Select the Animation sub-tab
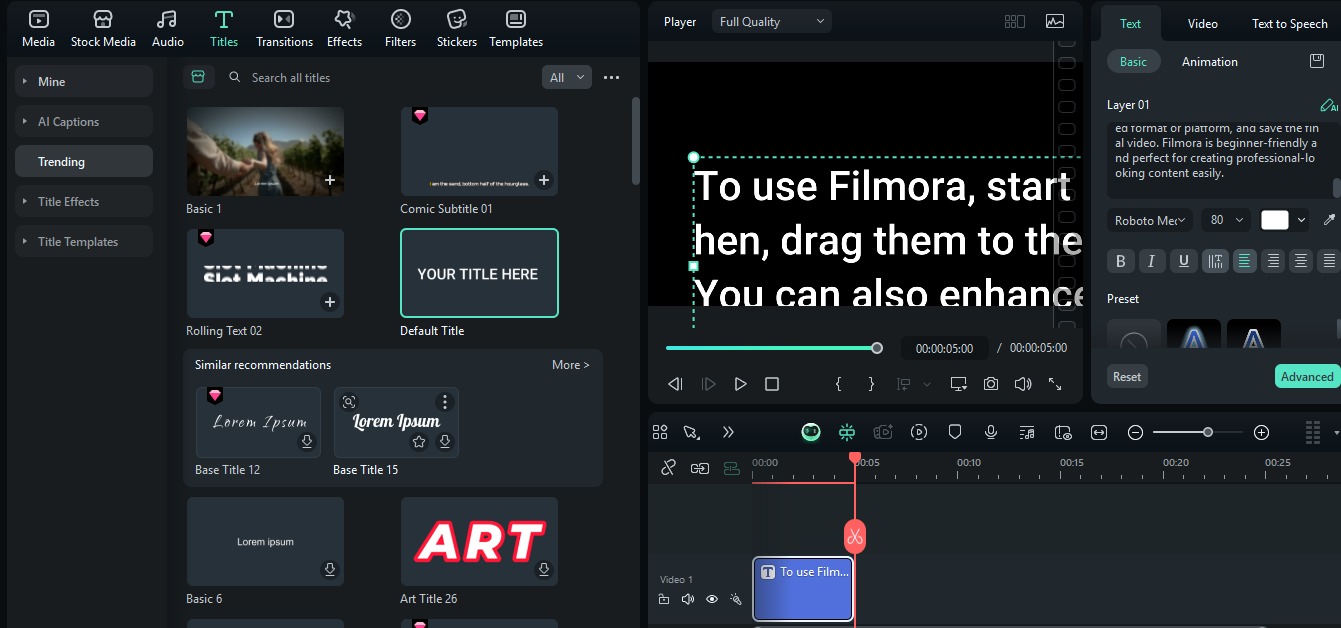This screenshot has height=628, width=1341. coord(1210,62)
